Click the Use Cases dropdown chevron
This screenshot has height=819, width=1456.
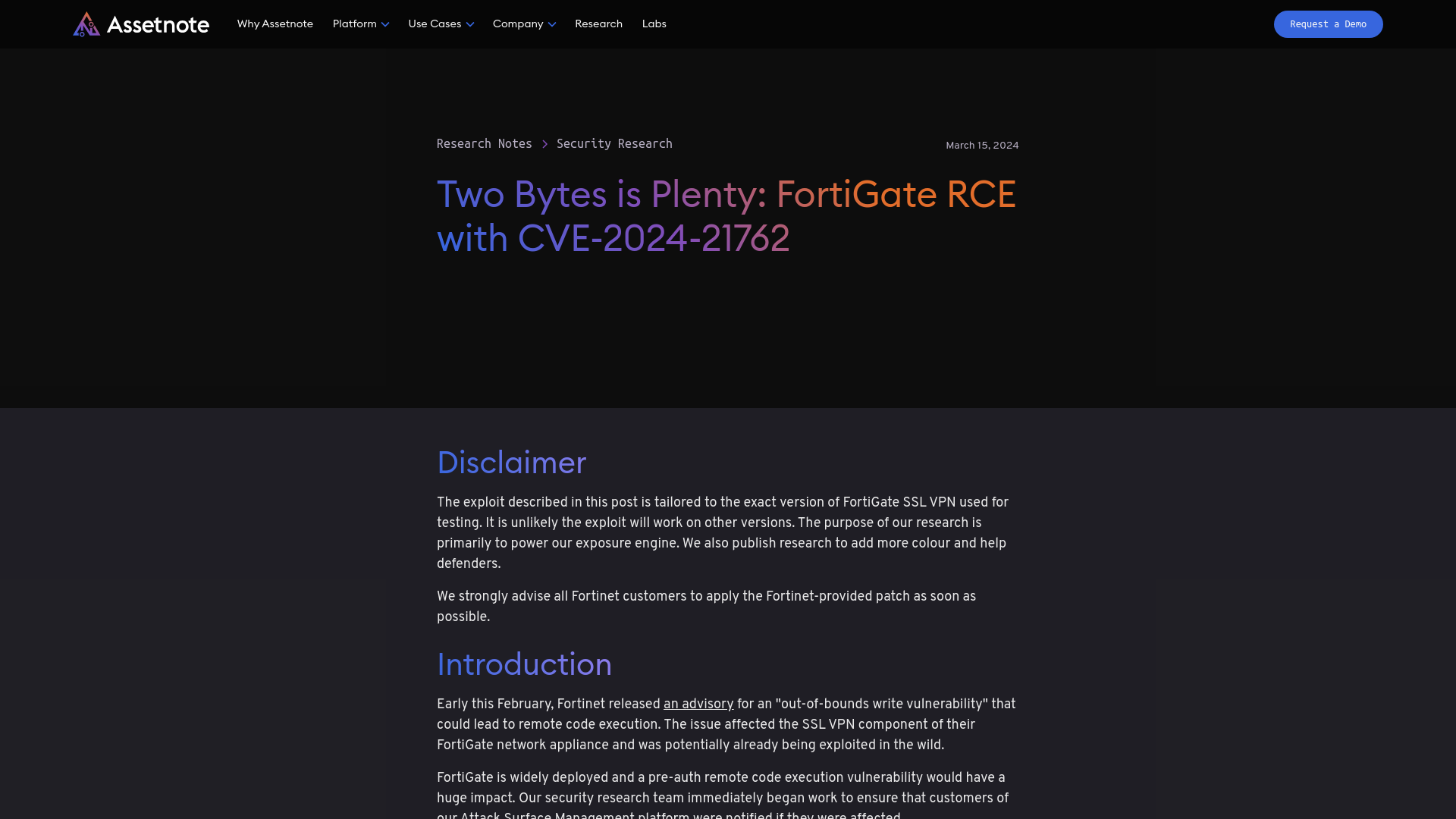pos(469,24)
